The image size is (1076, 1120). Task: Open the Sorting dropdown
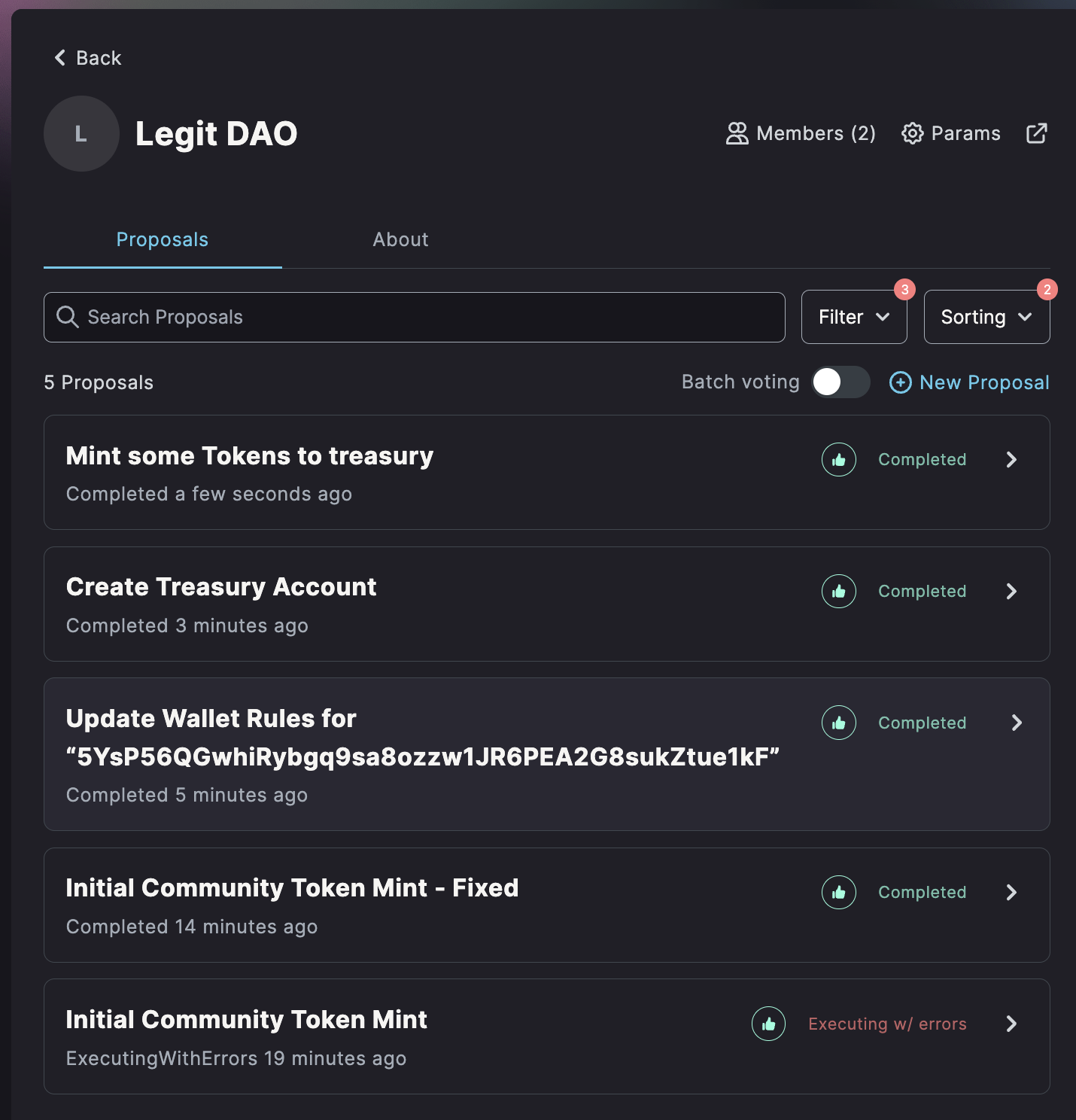[986, 317]
